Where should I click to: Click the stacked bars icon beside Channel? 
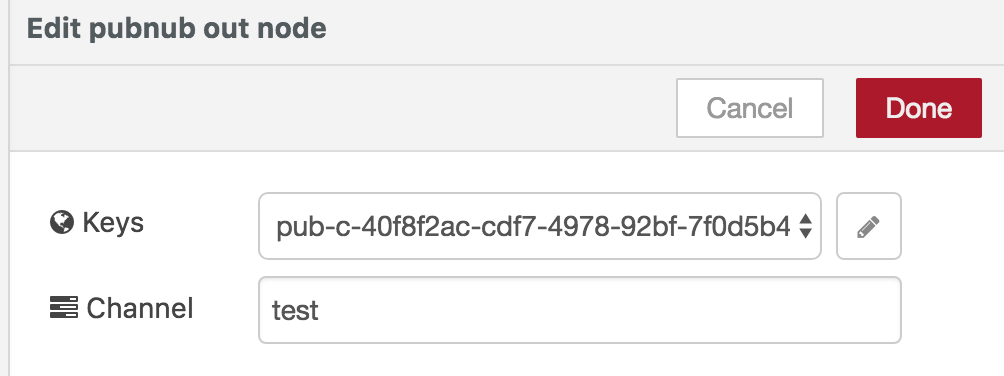tap(63, 307)
